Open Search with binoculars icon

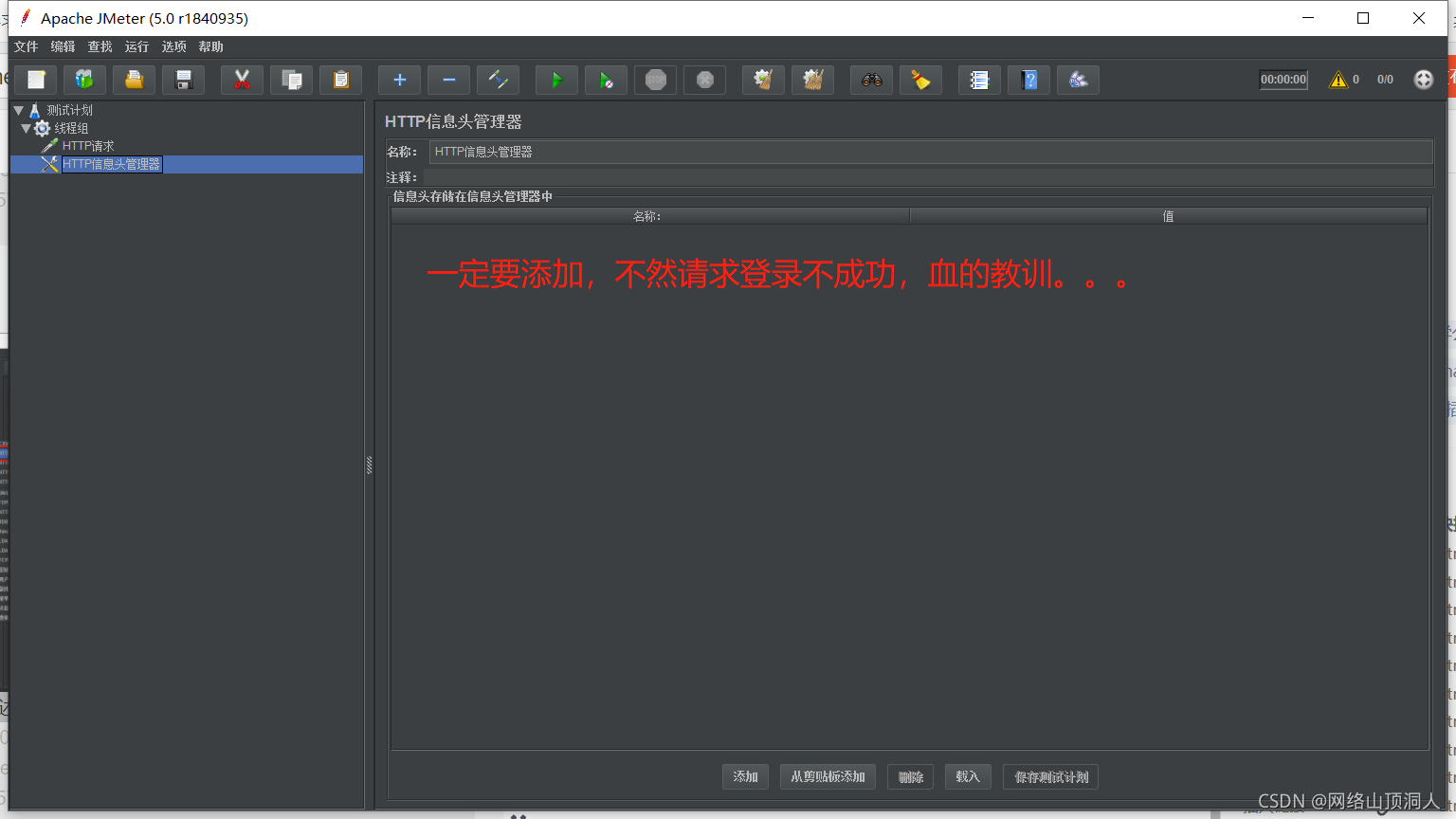[x=872, y=80]
